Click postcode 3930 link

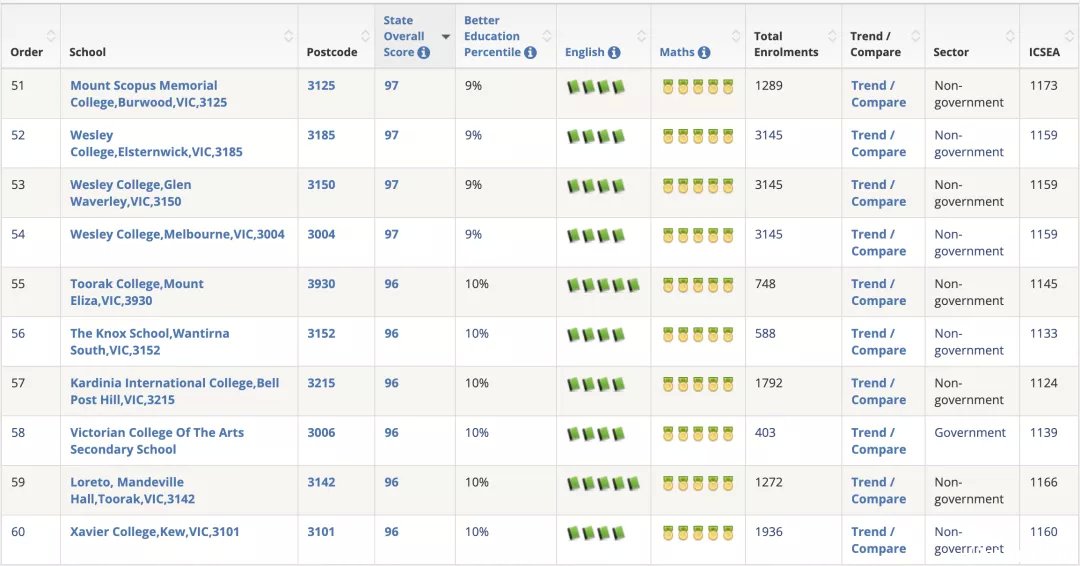point(321,284)
